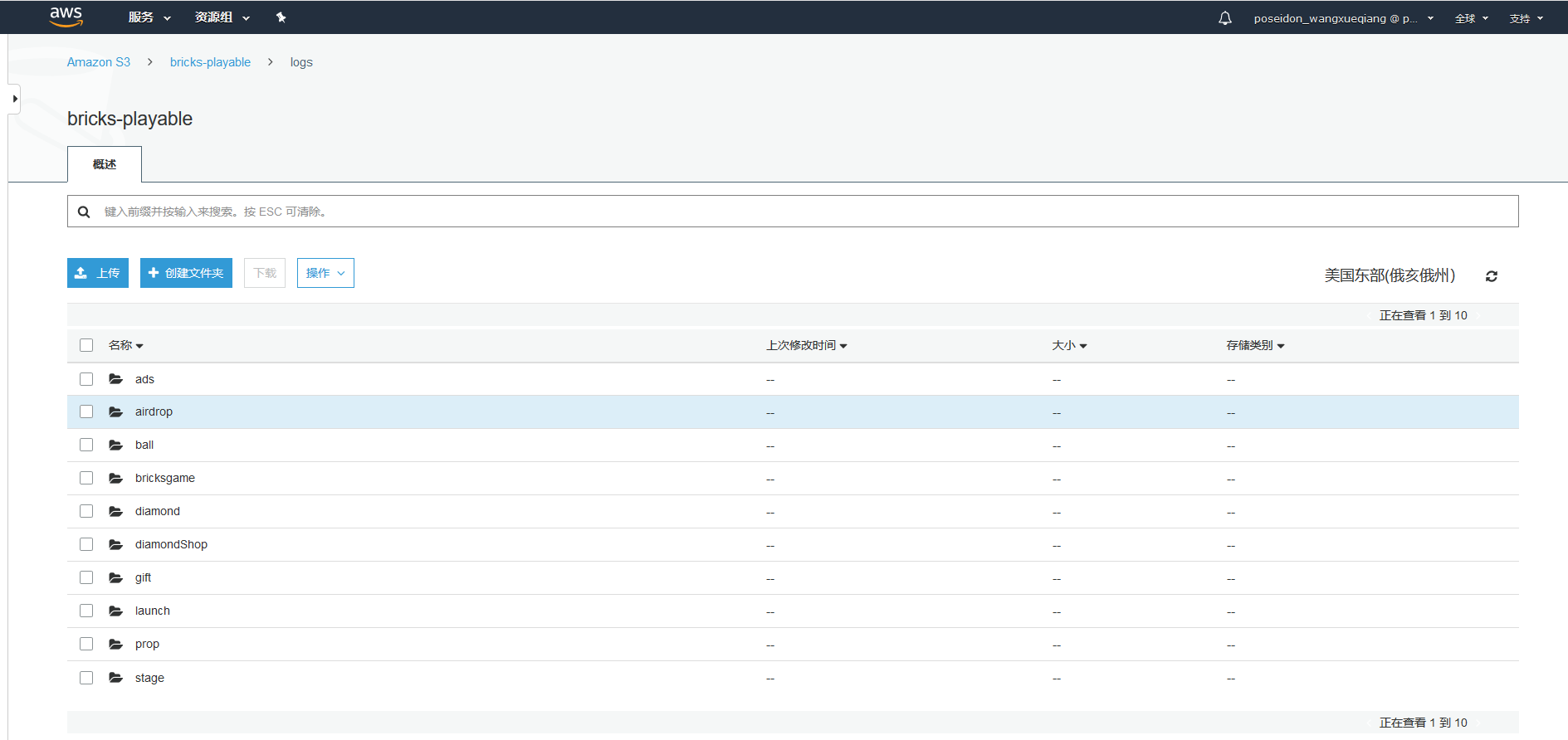Click the prop folder icon

pyautogui.click(x=116, y=644)
